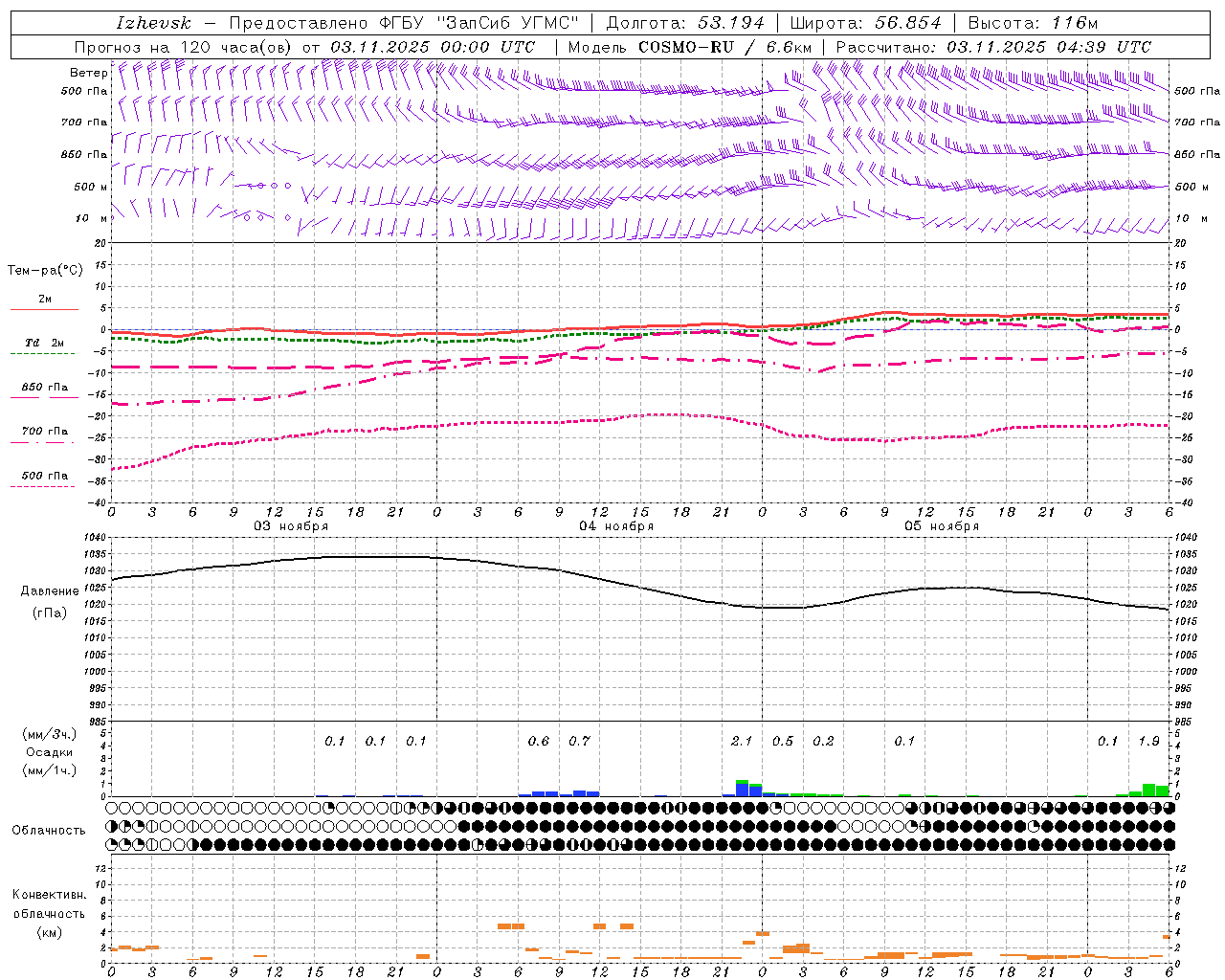
Task: Select the 'Давление' pressure panel label
Action: pyautogui.click(x=50, y=591)
